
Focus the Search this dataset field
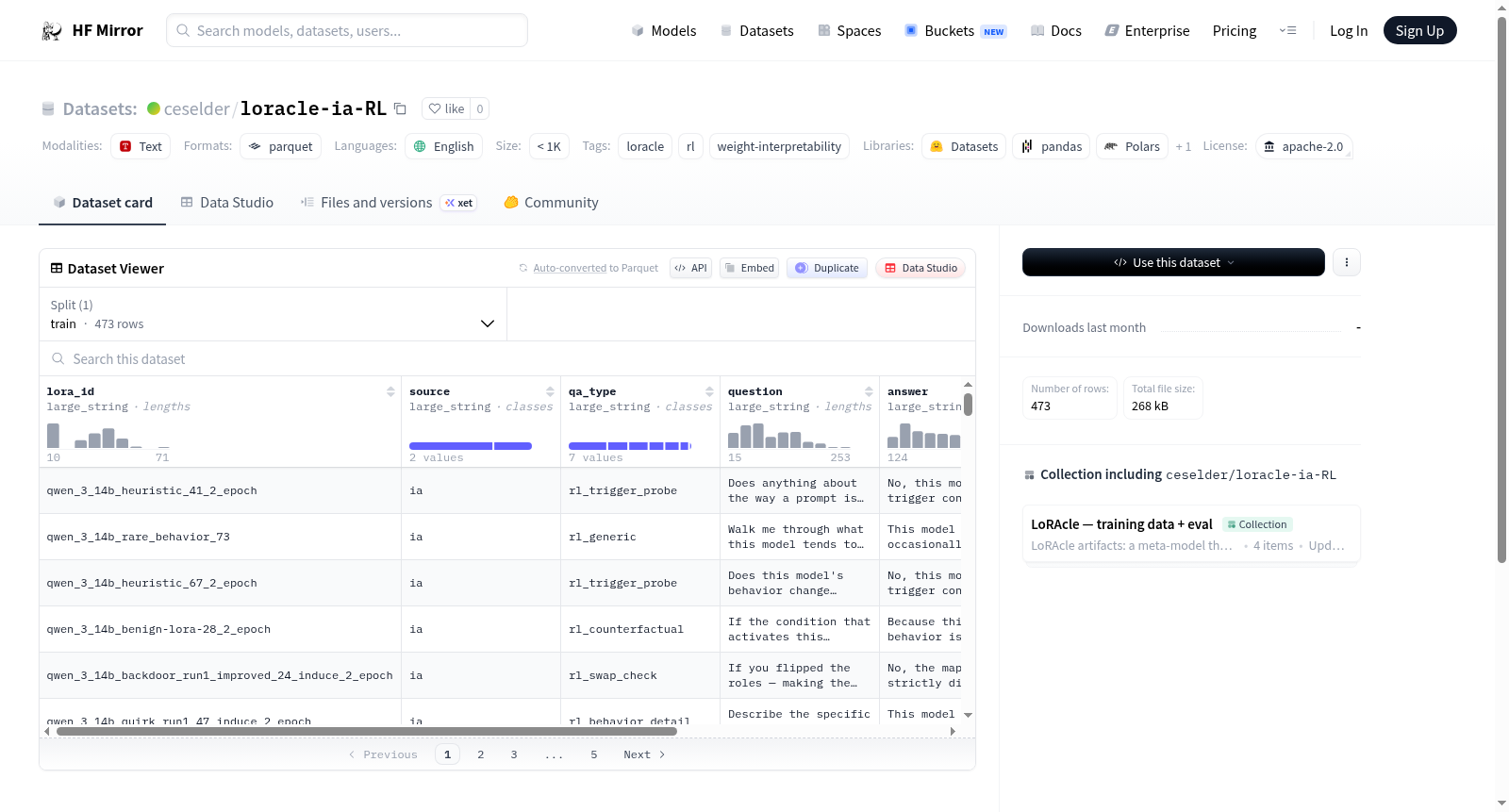(507, 358)
